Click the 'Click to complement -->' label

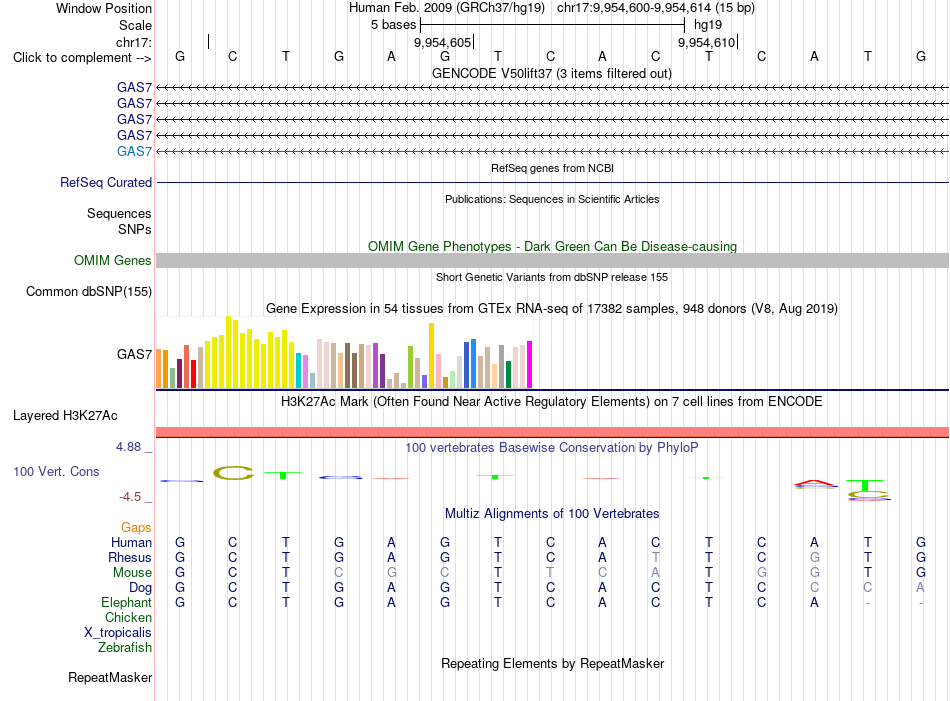(82, 58)
